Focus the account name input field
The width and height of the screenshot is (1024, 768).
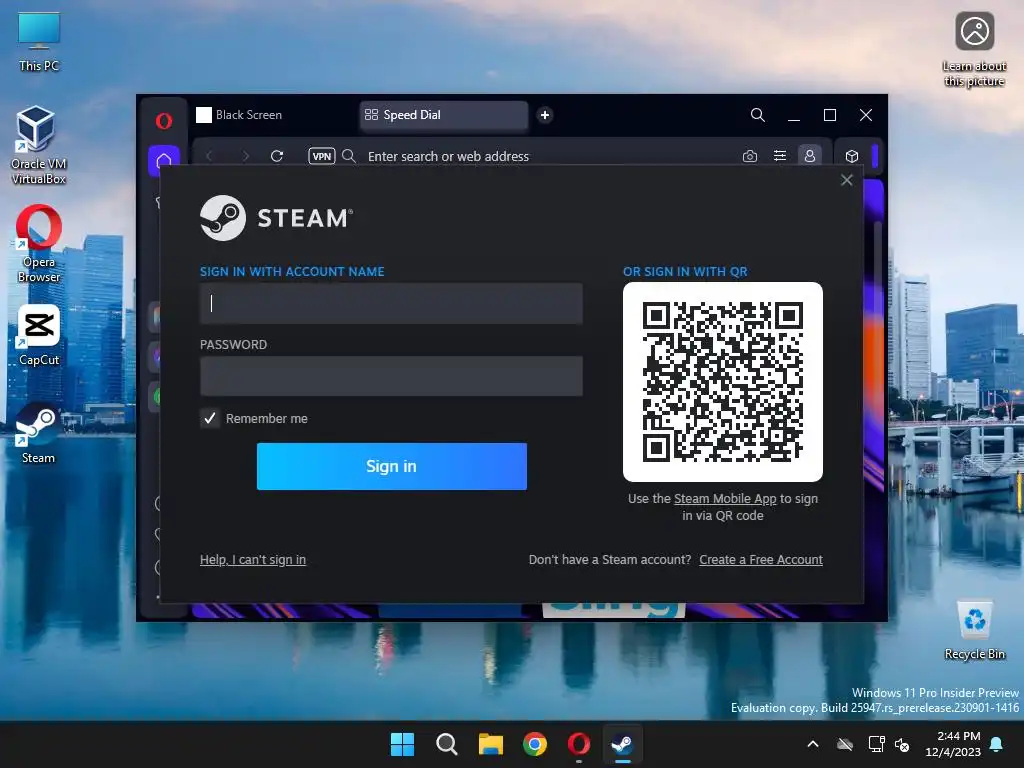391,303
